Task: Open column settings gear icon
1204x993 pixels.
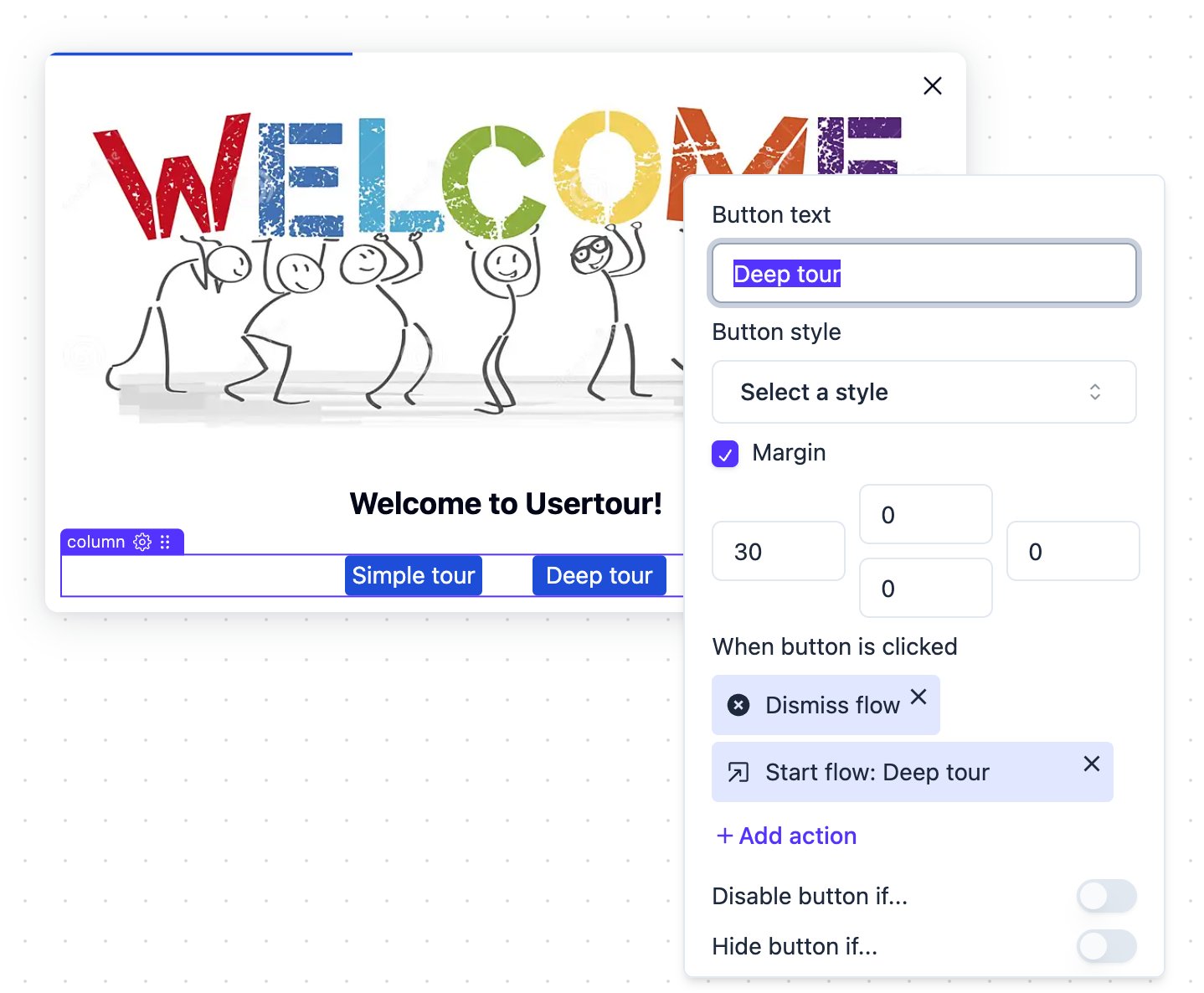Action: 142,542
